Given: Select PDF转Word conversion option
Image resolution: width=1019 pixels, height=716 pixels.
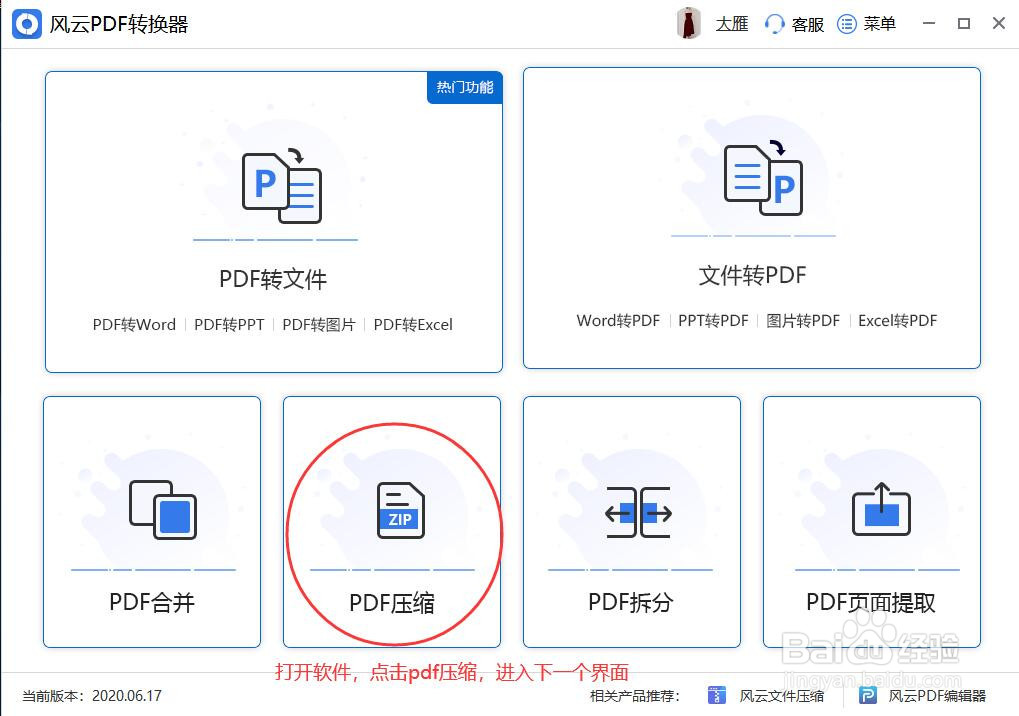Looking at the screenshot, I should tap(134, 324).
